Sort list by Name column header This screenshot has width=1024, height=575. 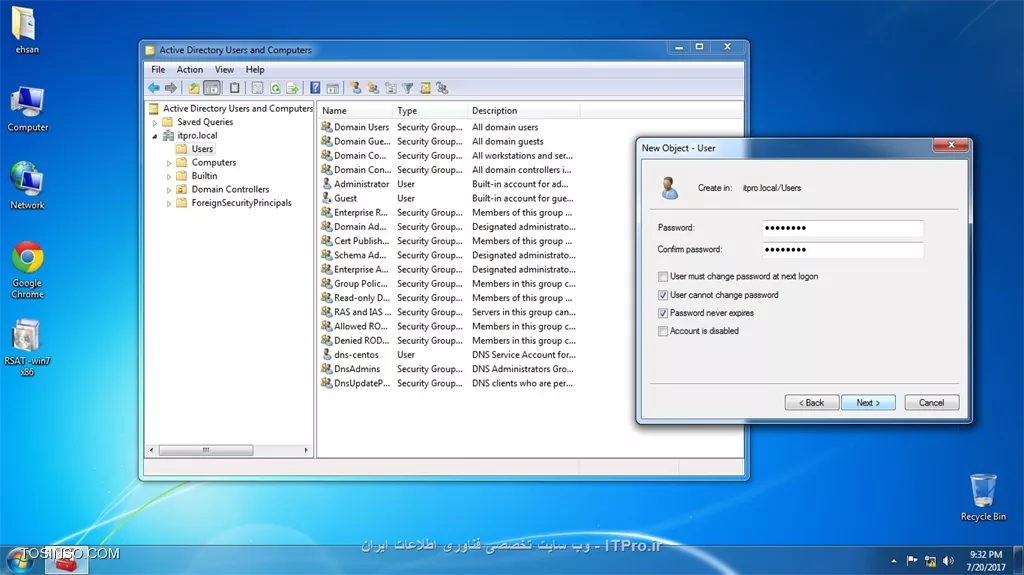coord(355,110)
